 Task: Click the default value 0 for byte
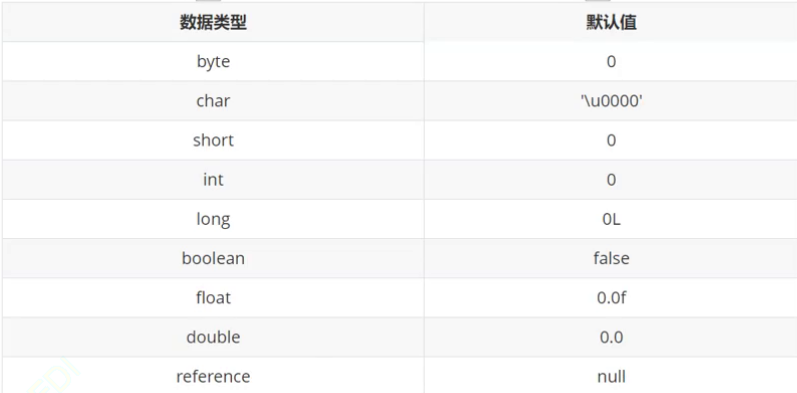(611, 62)
